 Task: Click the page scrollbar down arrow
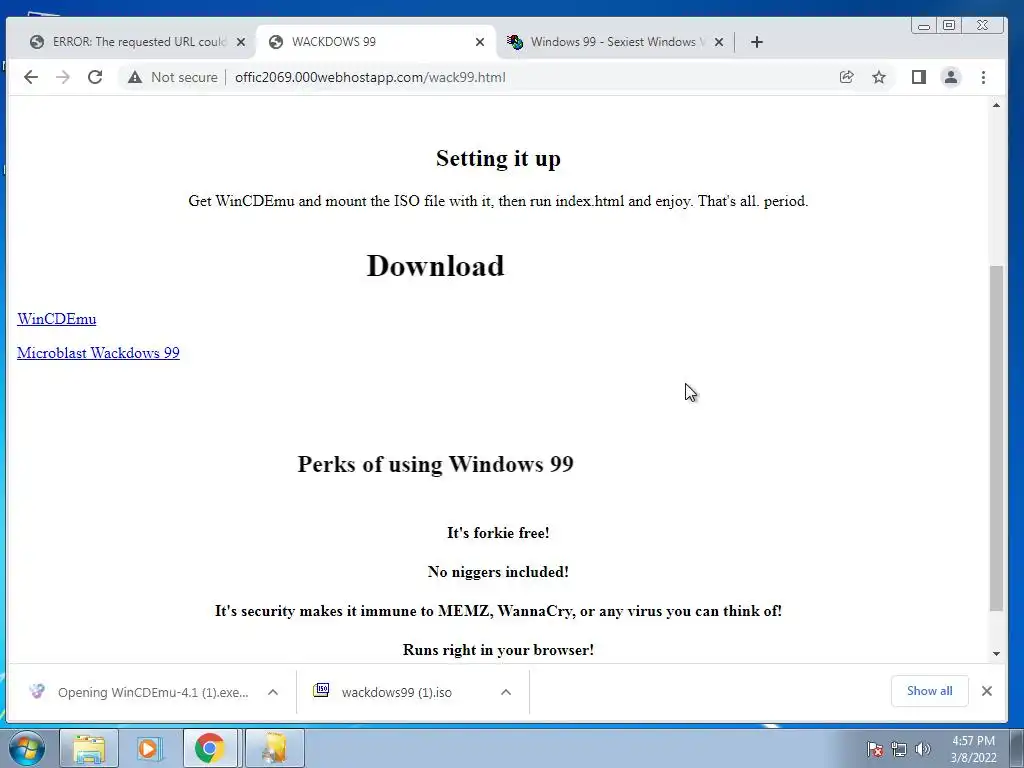pyautogui.click(x=996, y=654)
